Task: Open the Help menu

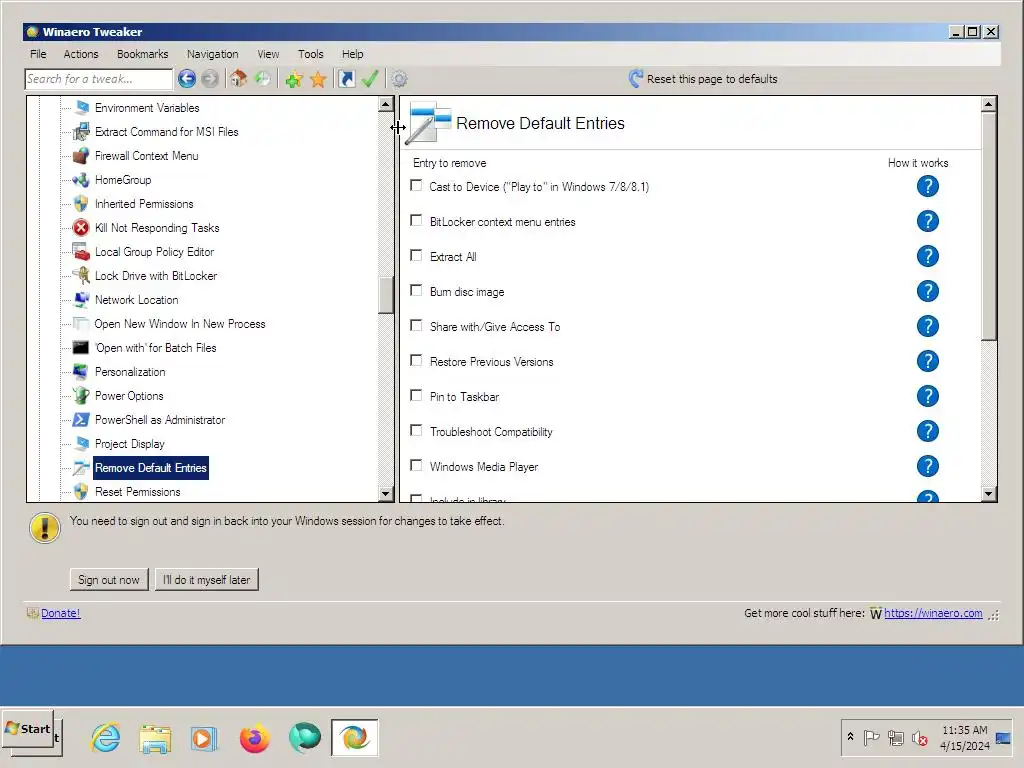Action: 352,54
